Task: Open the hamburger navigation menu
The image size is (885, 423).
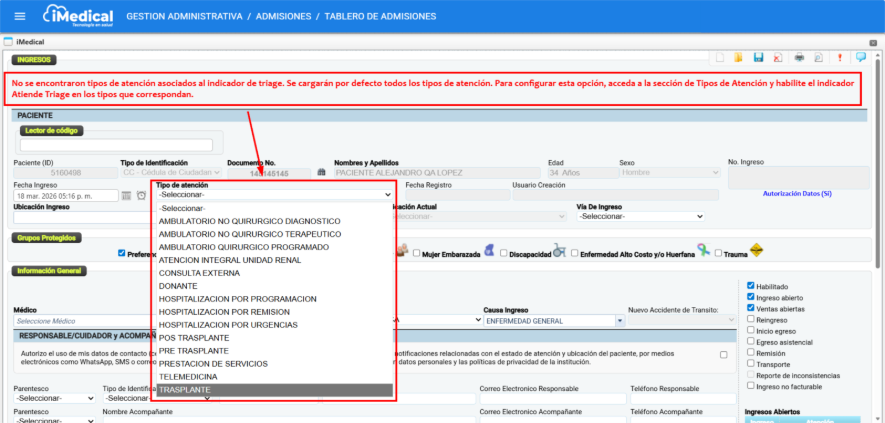Action: pos(19,17)
